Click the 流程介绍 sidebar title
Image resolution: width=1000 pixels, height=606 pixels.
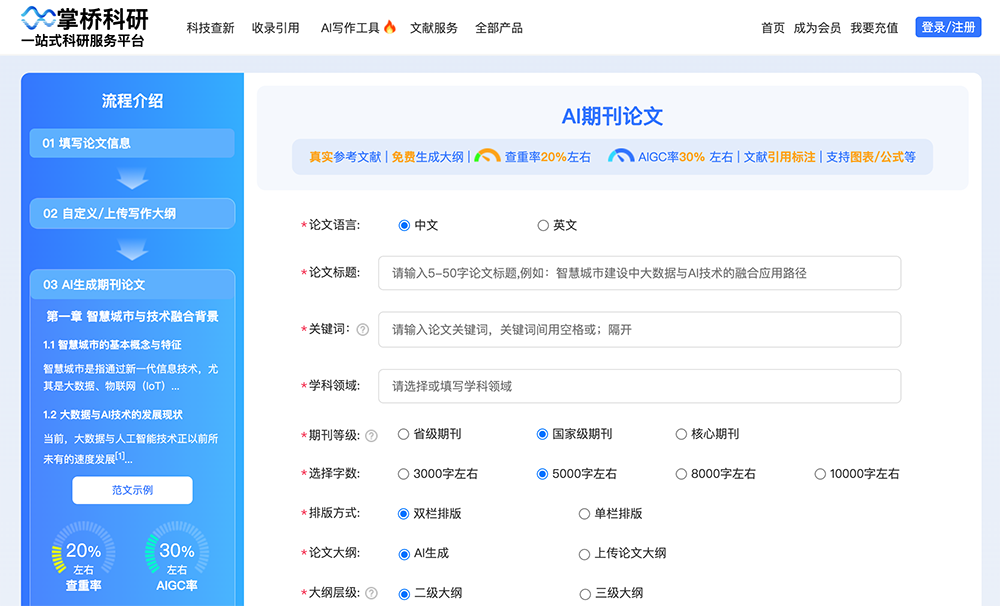click(132, 101)
